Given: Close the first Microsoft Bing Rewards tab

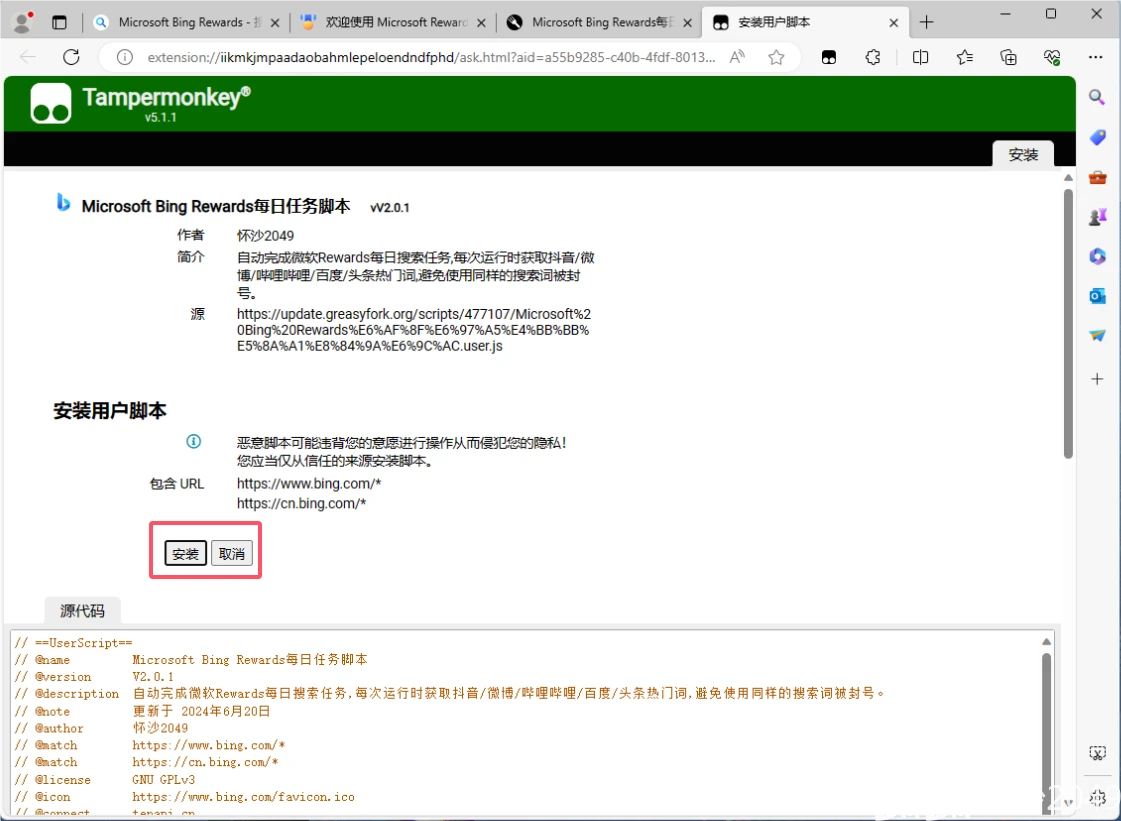Looking at the screenshot, I should click(x=275, y=23).
